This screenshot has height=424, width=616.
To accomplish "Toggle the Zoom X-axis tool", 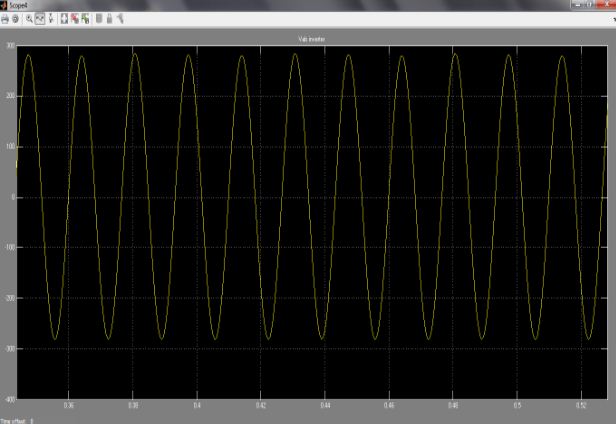I will click(x=40, y=19).
